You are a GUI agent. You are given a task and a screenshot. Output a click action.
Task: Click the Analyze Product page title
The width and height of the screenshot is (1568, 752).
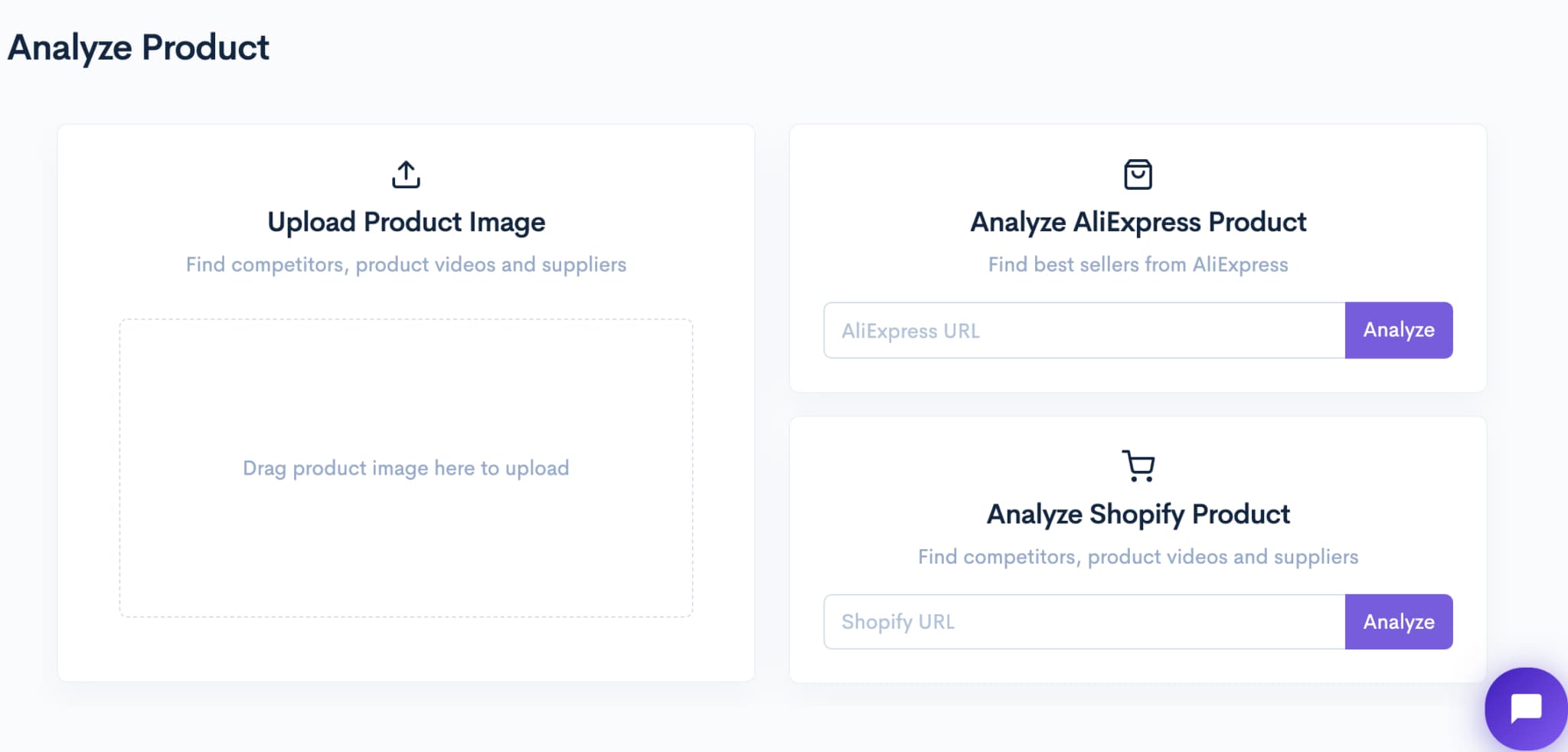click(139, 47)
